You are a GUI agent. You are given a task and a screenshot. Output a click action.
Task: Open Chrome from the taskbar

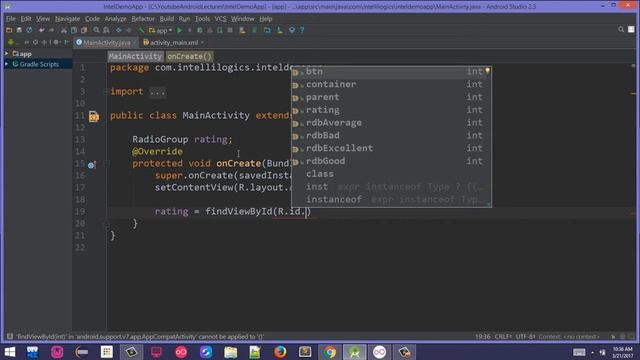click(x=330, y=352)
